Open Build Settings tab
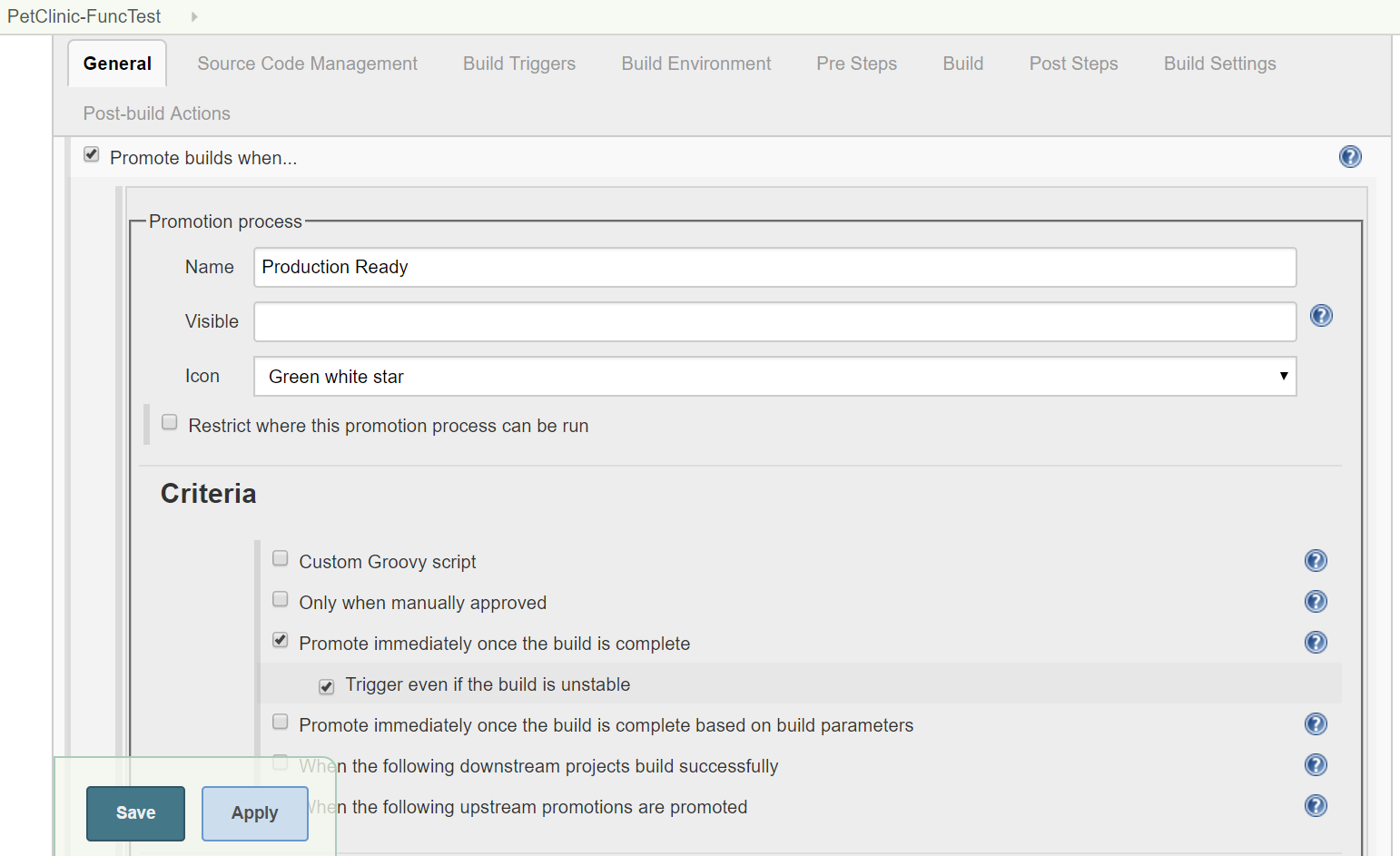The width and height of the screenshot is (1400, 856). tap(1220, 64)
